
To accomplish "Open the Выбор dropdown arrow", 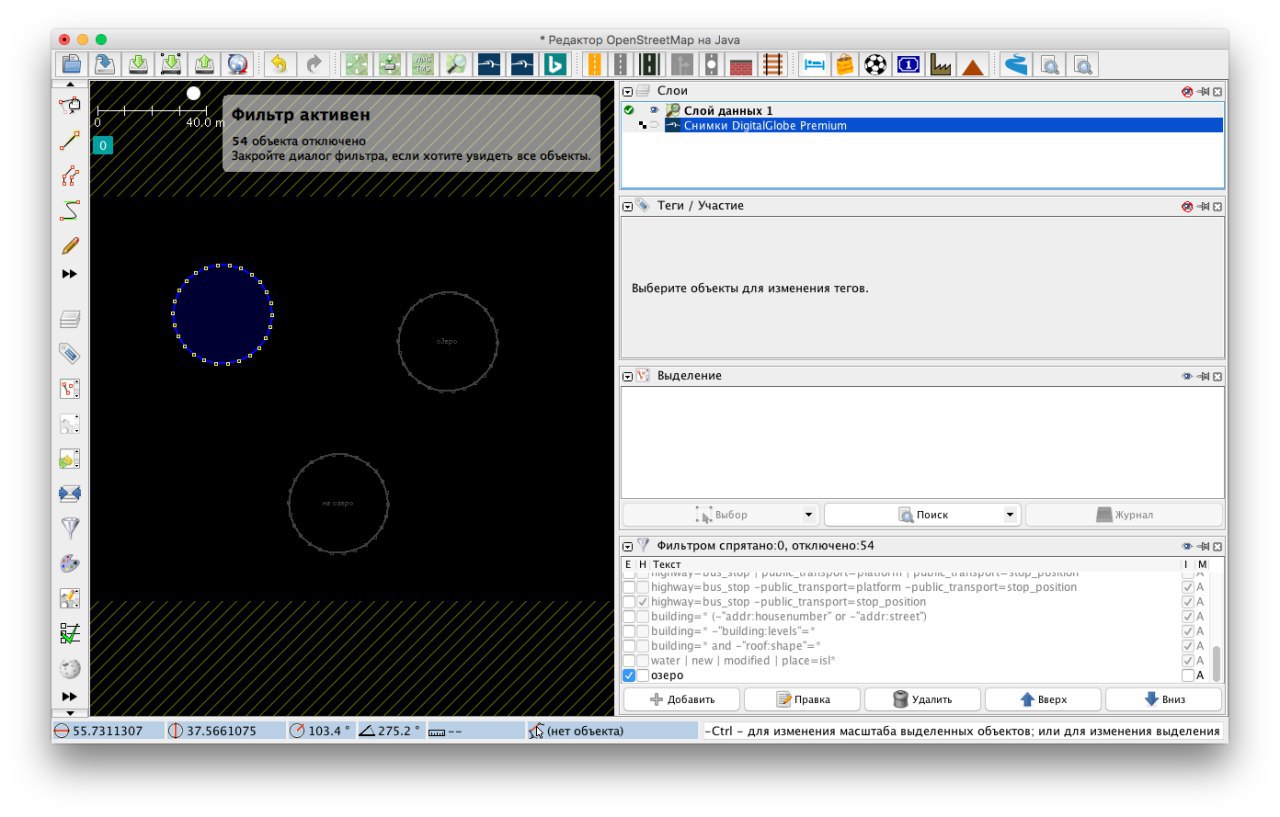I will coord(808,515).
